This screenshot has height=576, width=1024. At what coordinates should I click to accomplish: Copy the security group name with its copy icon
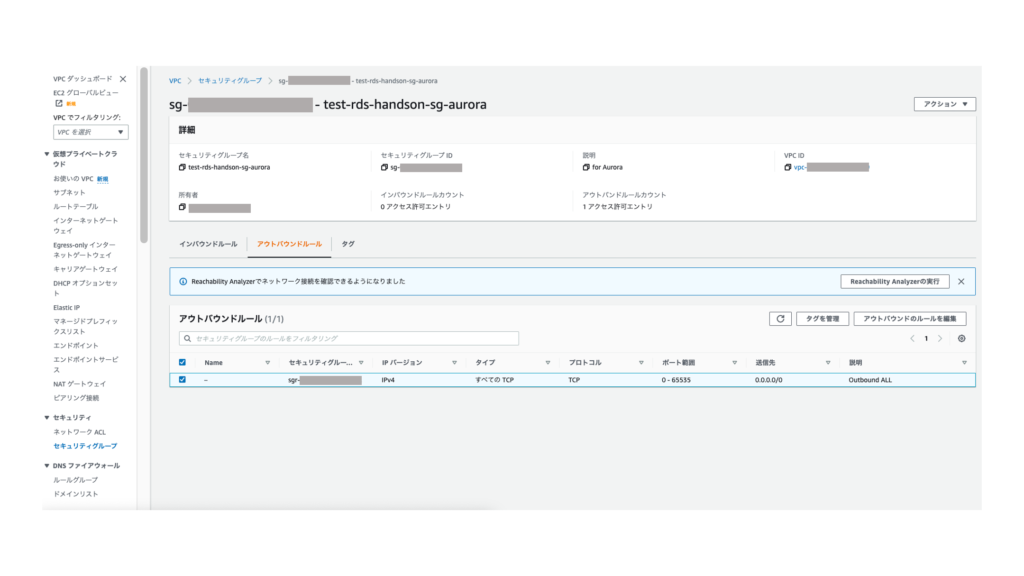coord(182,168)
